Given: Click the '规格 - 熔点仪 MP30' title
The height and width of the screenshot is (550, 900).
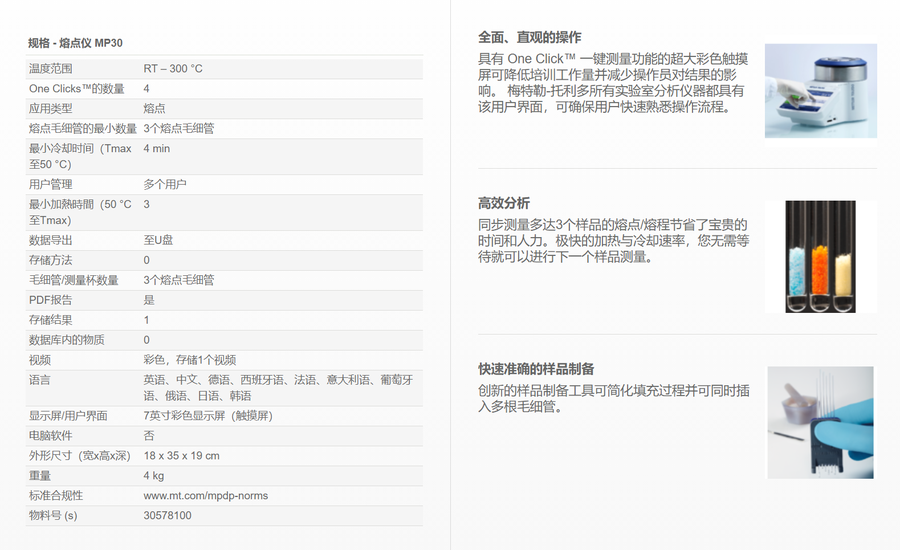Looking at the screenshot, I should pyautogui.click(x=75, y=43).
